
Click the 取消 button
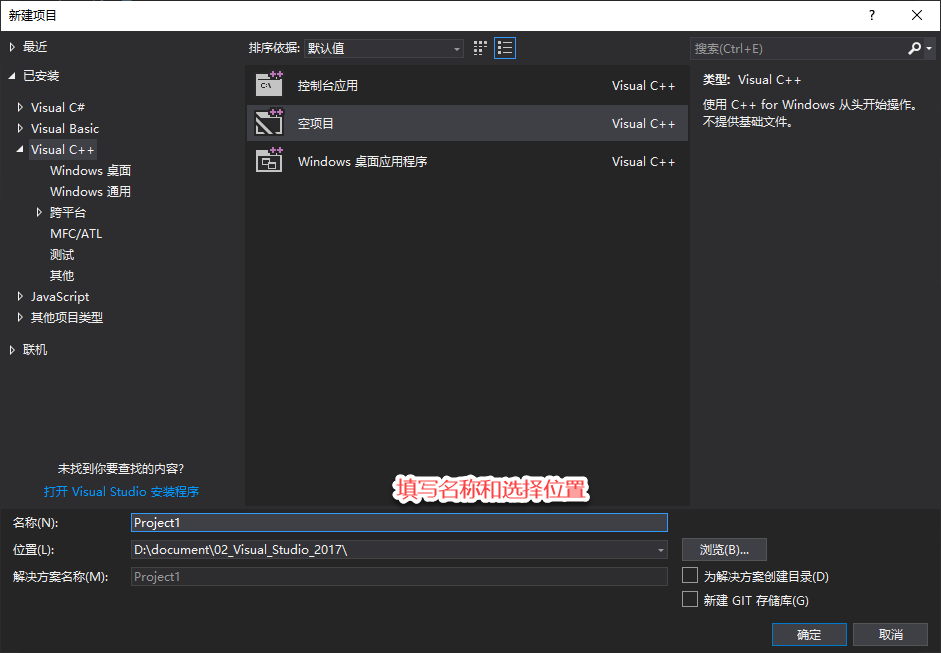coord(891,634)
